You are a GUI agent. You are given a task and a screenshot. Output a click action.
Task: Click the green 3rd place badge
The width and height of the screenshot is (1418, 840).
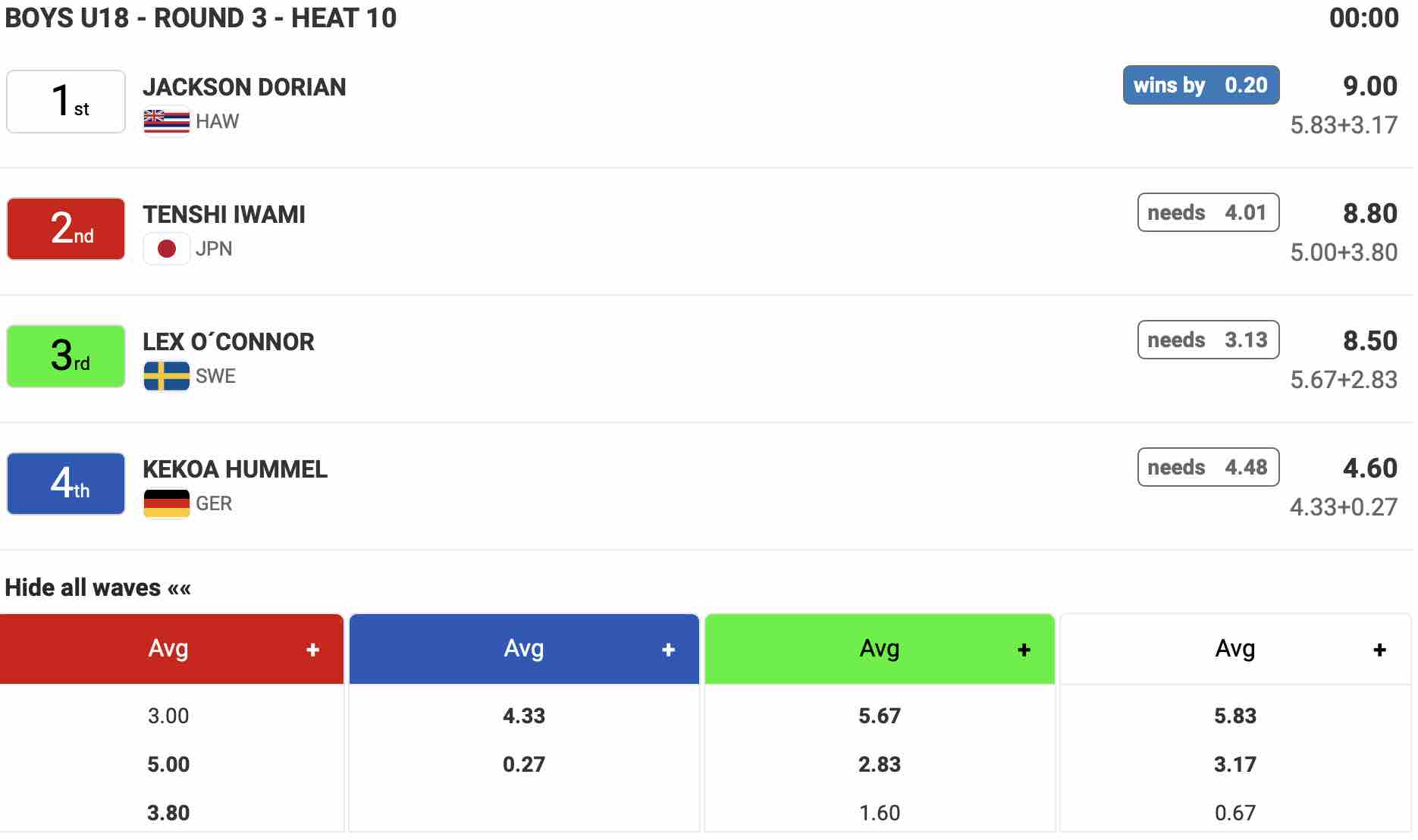(x=66, y=356)
